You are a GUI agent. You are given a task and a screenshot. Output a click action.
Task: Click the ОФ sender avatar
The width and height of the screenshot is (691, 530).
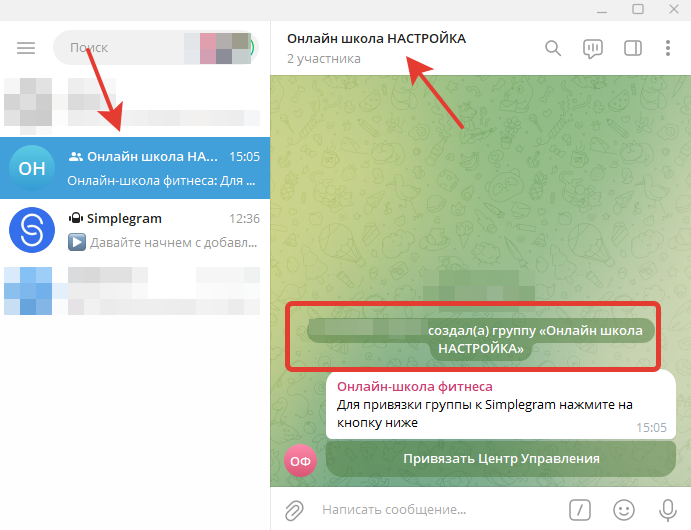[x=301, y=461]
